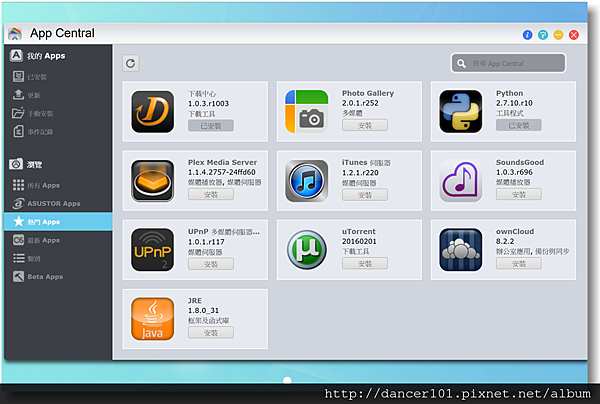
Task: Click the 我的 Apps sidebar heading icon
Action: coord(16,55)
